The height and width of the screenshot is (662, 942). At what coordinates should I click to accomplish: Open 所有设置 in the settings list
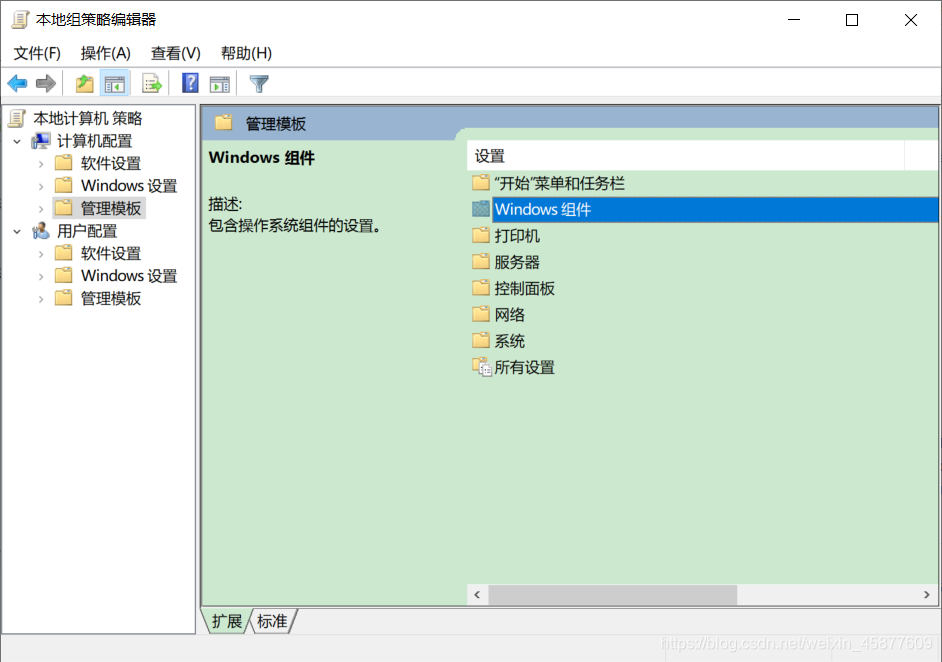(524, 367)
